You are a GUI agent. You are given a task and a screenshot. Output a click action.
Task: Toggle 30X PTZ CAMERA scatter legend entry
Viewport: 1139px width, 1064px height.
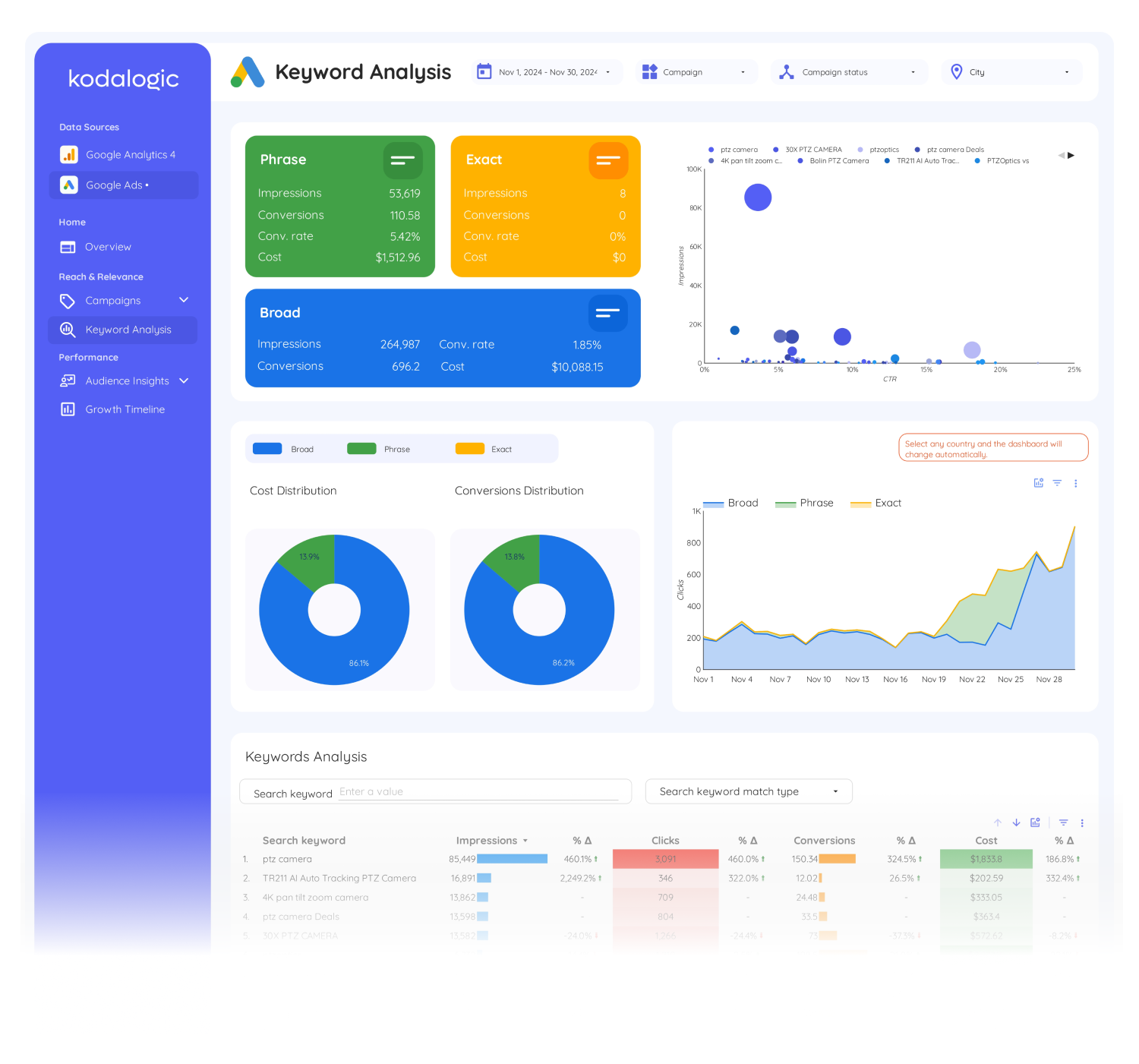(807, 150)
